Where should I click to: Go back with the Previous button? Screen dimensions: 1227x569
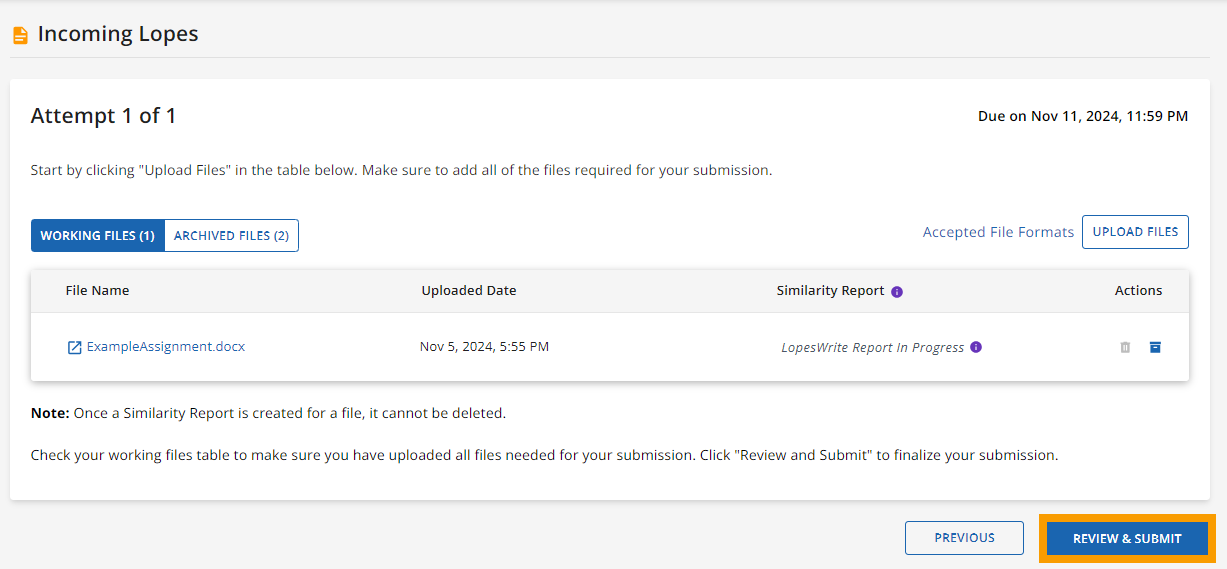tap(964, 538)
